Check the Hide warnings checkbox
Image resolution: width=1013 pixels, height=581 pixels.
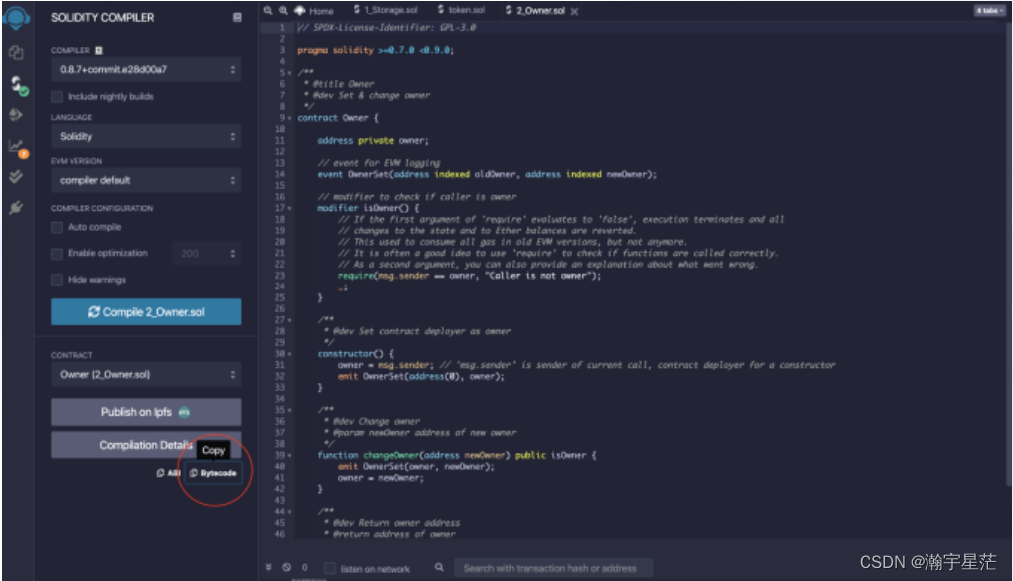(57, 280)
